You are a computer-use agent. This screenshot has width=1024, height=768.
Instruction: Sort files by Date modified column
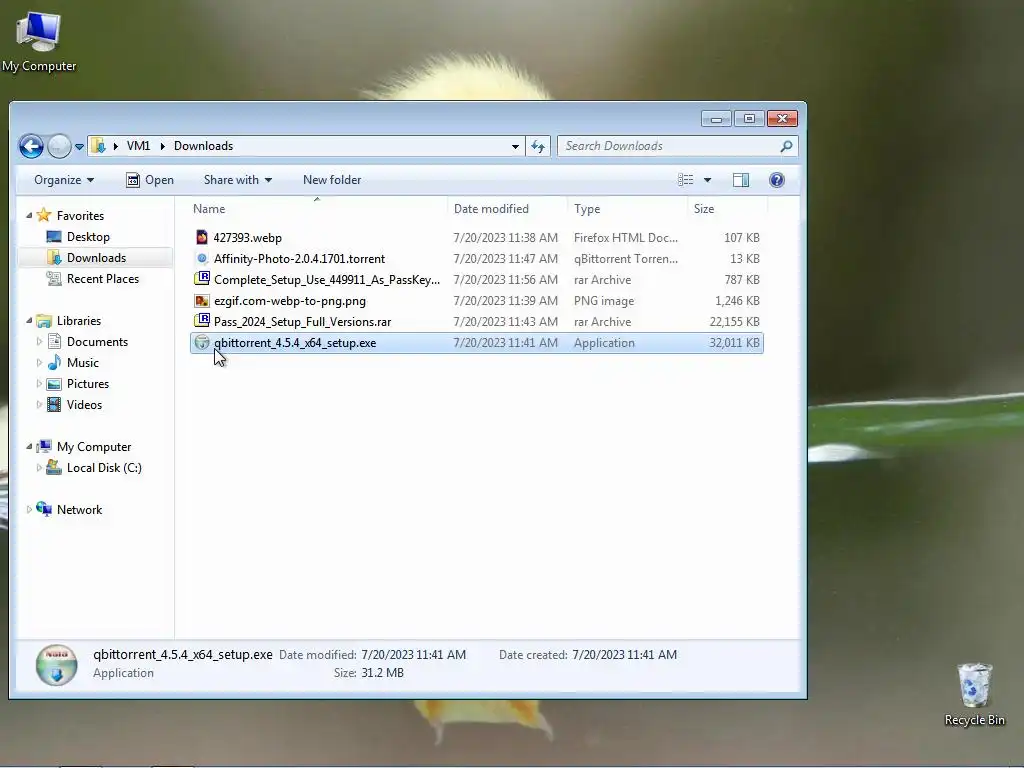click(507, 209)
